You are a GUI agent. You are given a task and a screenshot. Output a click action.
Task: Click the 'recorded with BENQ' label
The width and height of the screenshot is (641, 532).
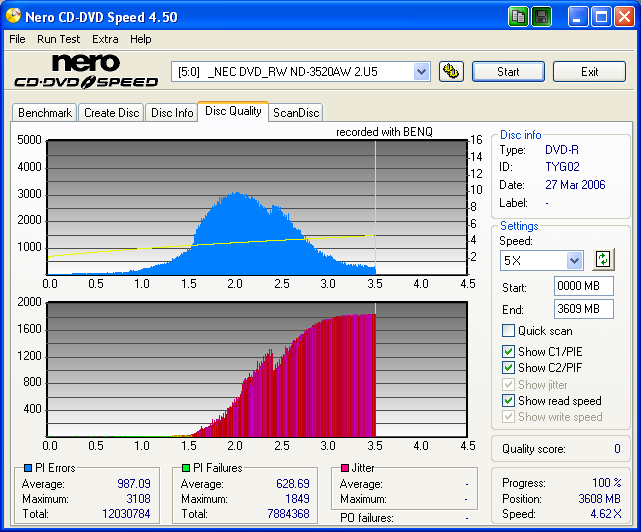coord(384,132)
